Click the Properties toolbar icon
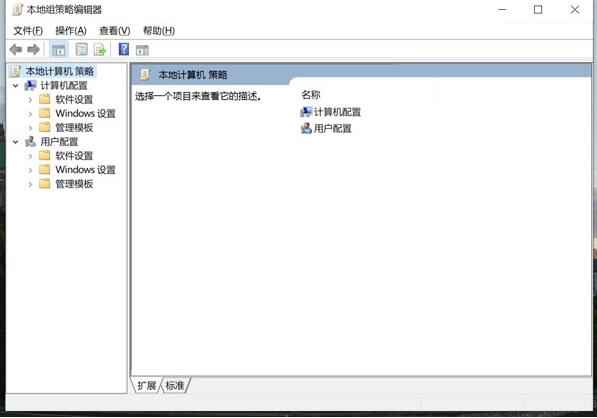Screen dimensions: 597x418 (x=81, y=49)
